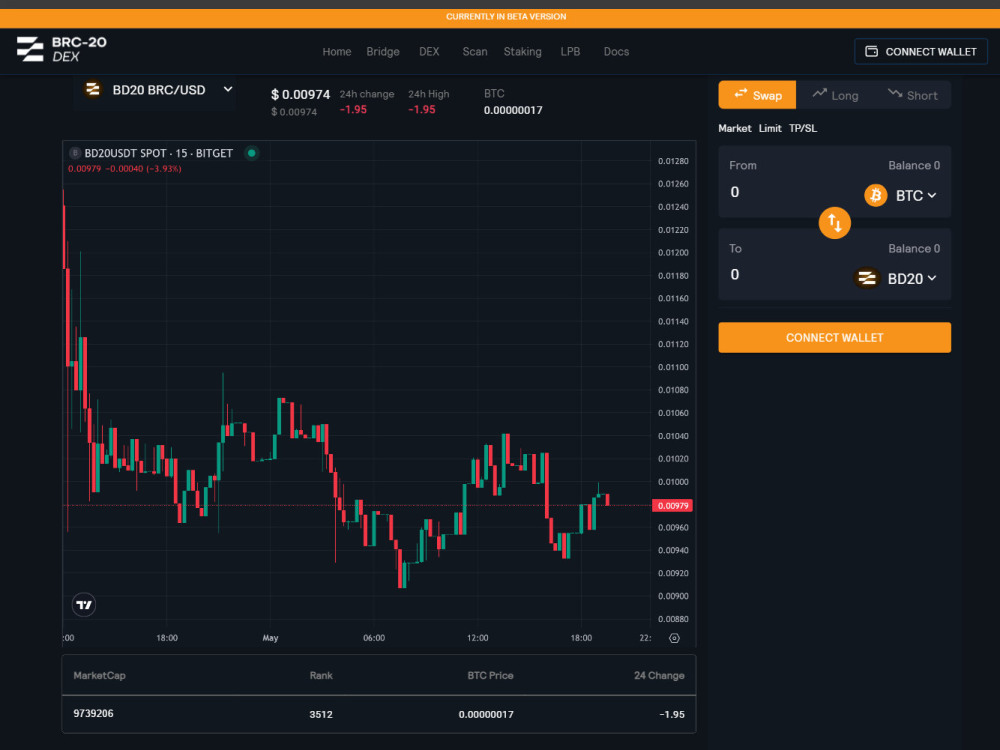Open the LPB nav link
Viewport: 1000px width, 750px height.
click(x=570, y=52)
